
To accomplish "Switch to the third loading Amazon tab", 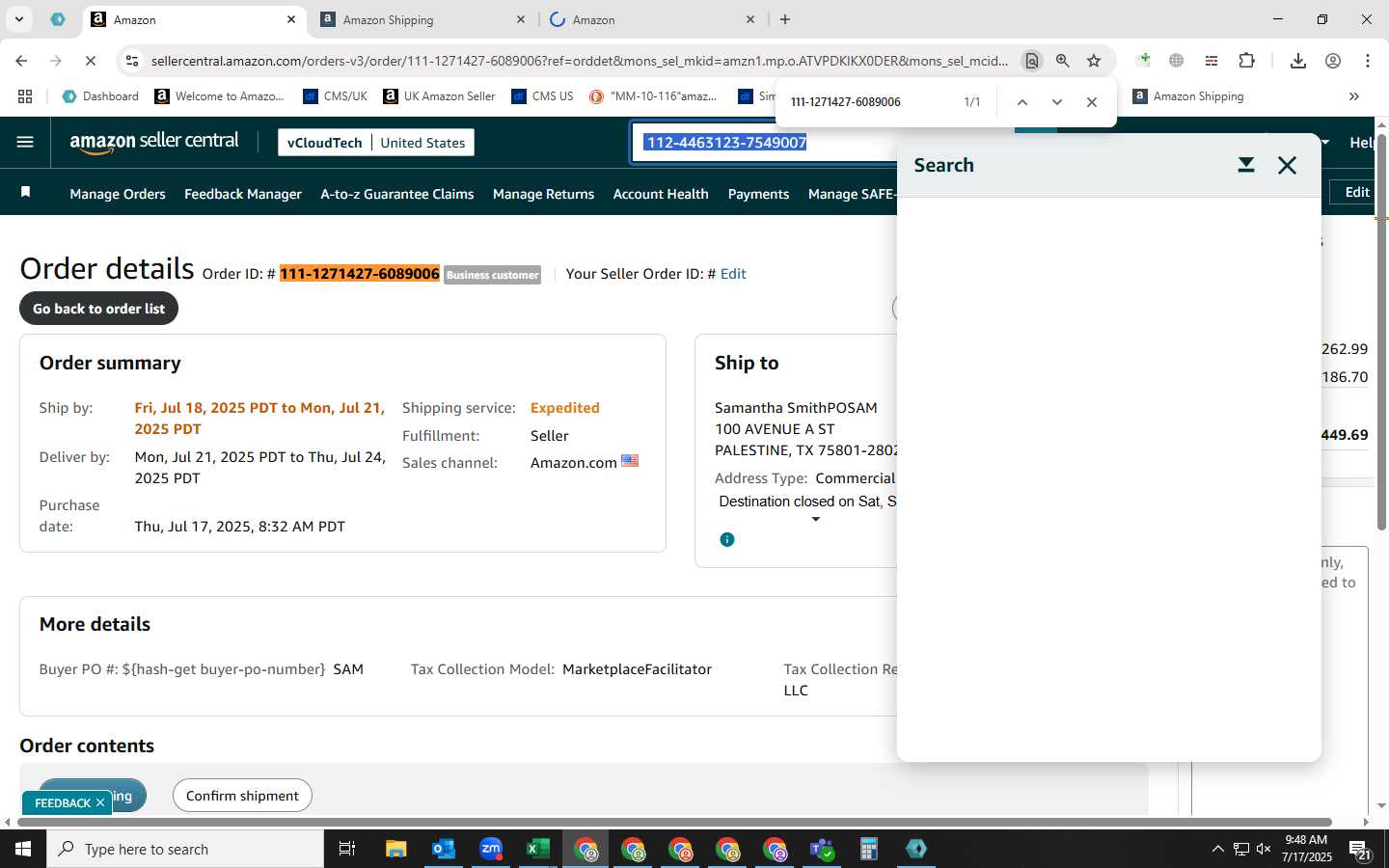I will [x=652, y=19].
